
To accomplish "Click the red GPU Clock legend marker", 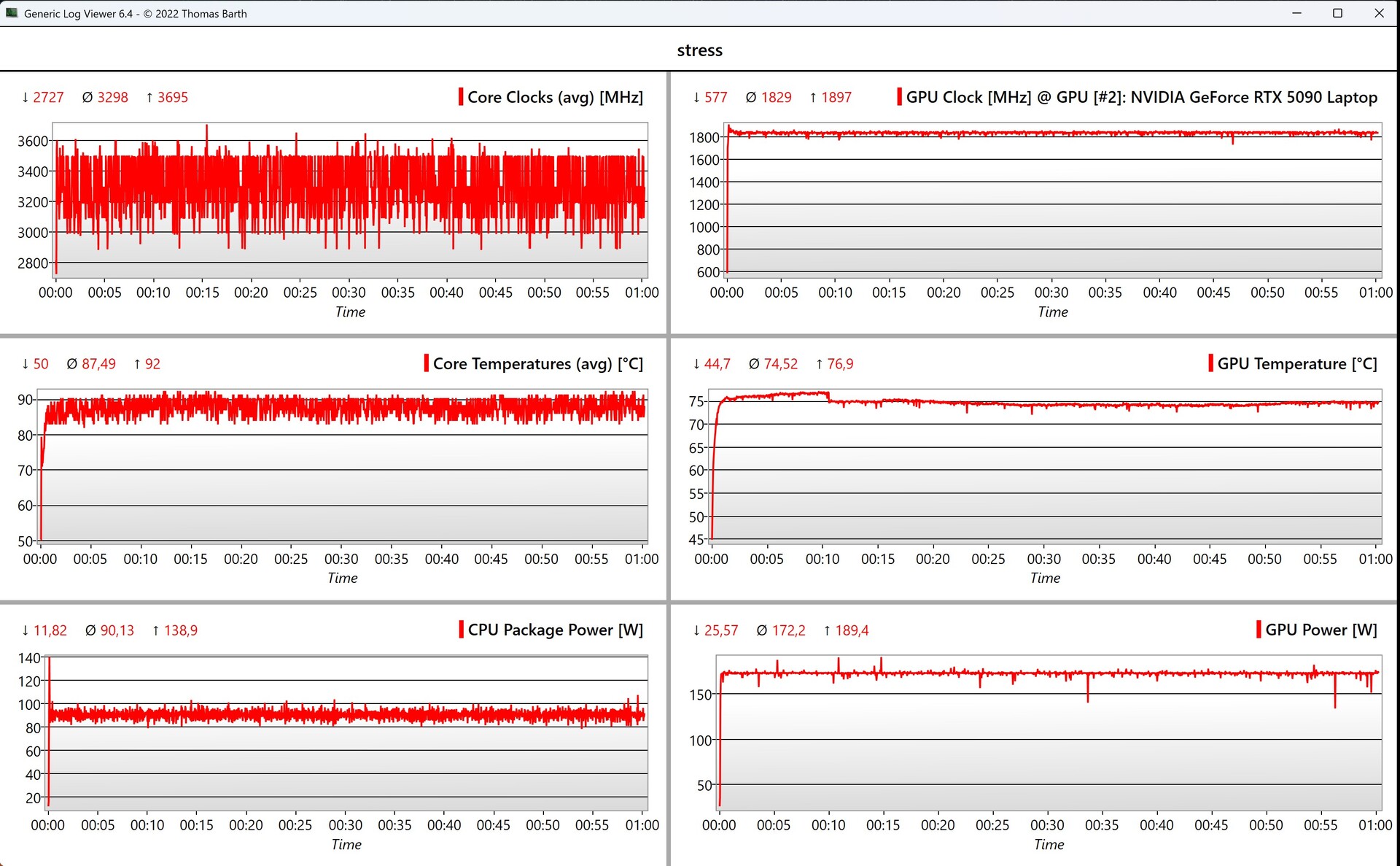I will 899,97.
